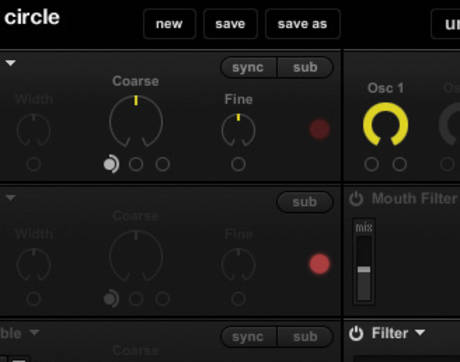The width and height of the screenshot is (460, 362).
Task: Click the Mouth Filter mix slider handle
Action: (364, 269)
